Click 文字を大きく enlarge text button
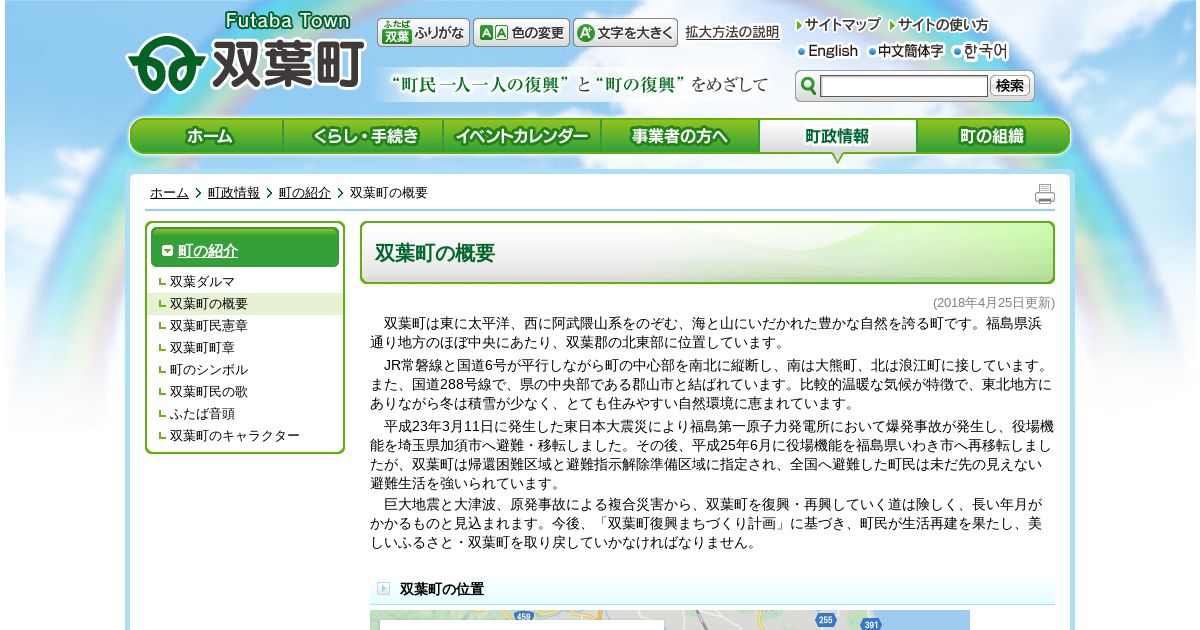The image size is (1200, 630). pos(625,33)
